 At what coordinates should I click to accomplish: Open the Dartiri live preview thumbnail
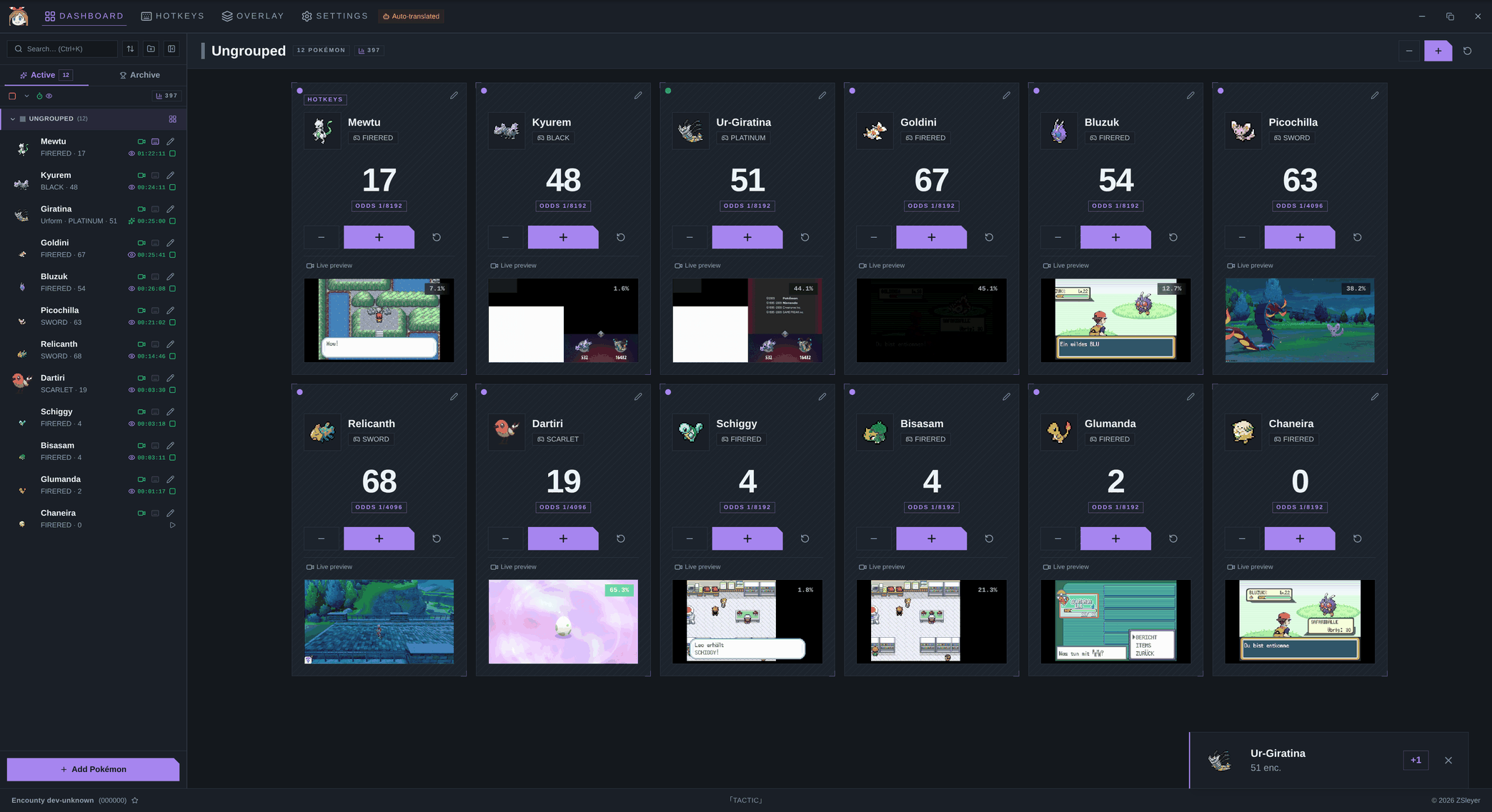(563, 621)
